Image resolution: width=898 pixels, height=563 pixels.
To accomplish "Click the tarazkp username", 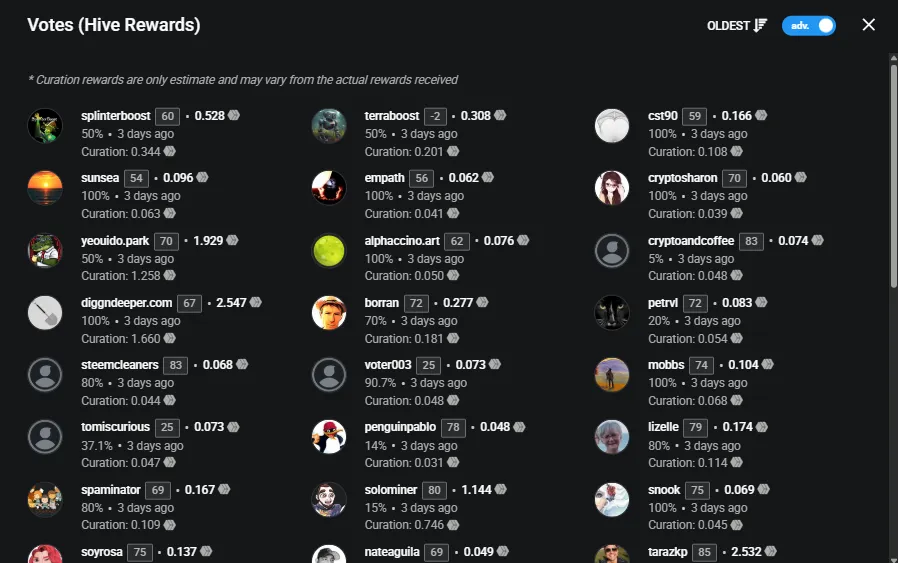I will [667, 552].
